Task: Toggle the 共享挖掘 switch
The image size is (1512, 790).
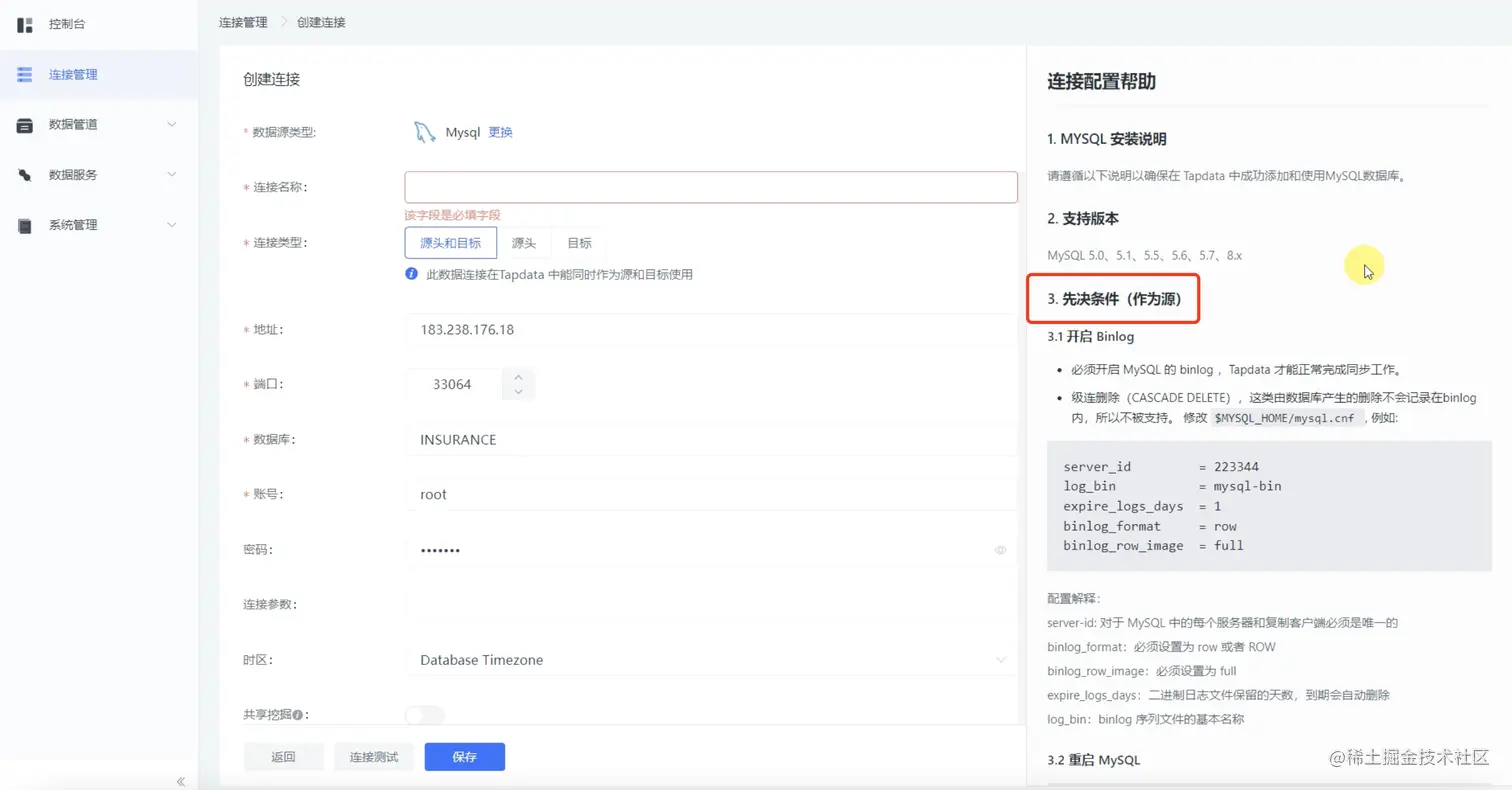Action: [424, 715]
